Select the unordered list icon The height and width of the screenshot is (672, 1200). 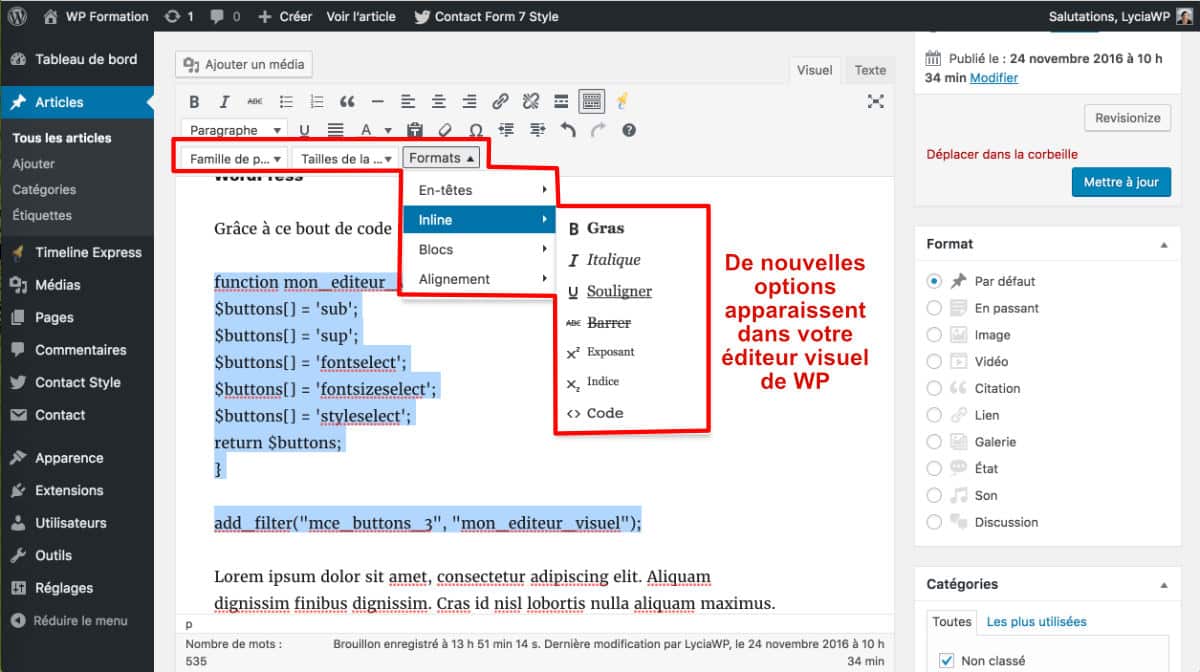(286, 101)
